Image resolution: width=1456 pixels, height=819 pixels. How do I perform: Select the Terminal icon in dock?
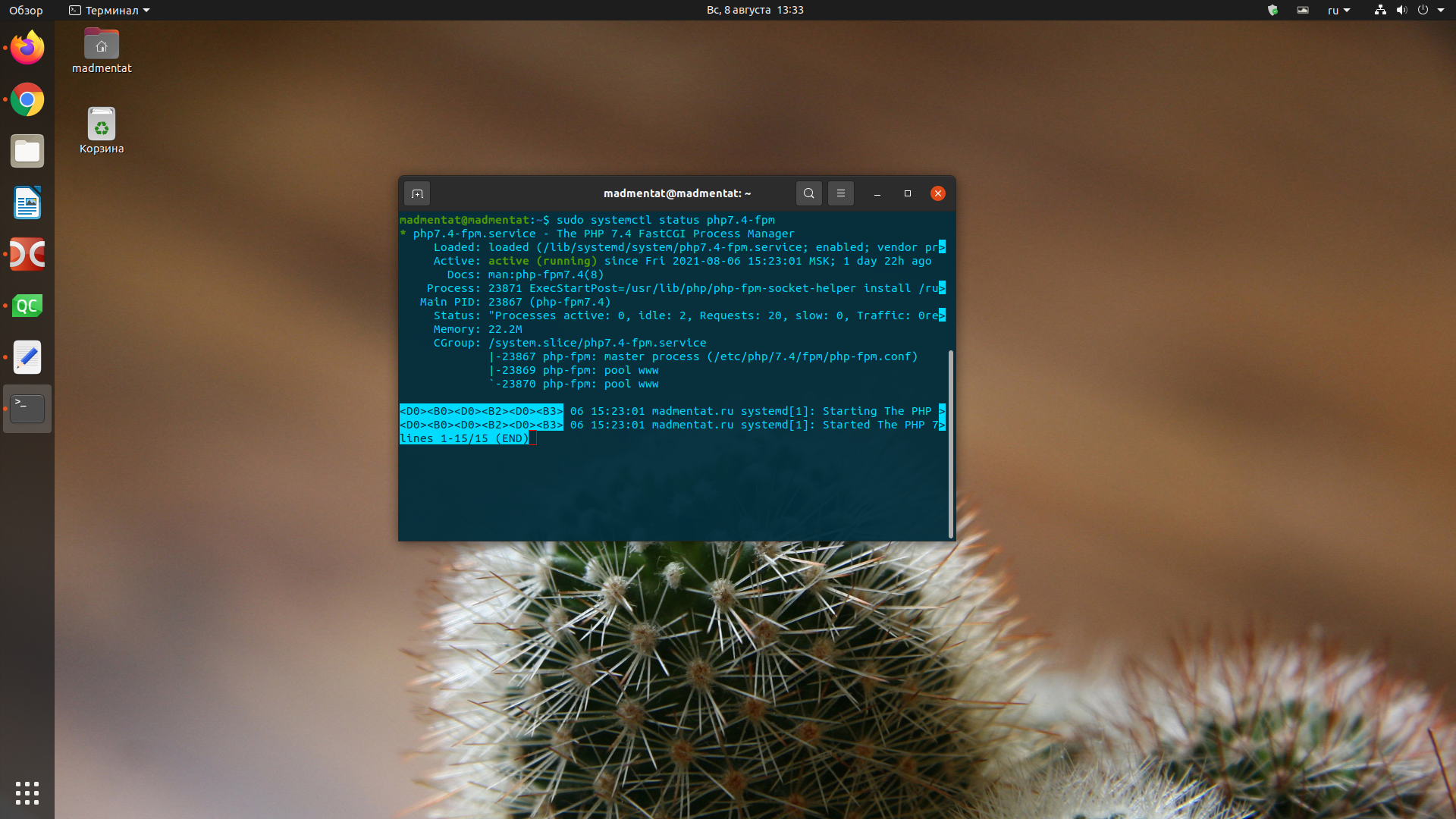click(27, 409)
